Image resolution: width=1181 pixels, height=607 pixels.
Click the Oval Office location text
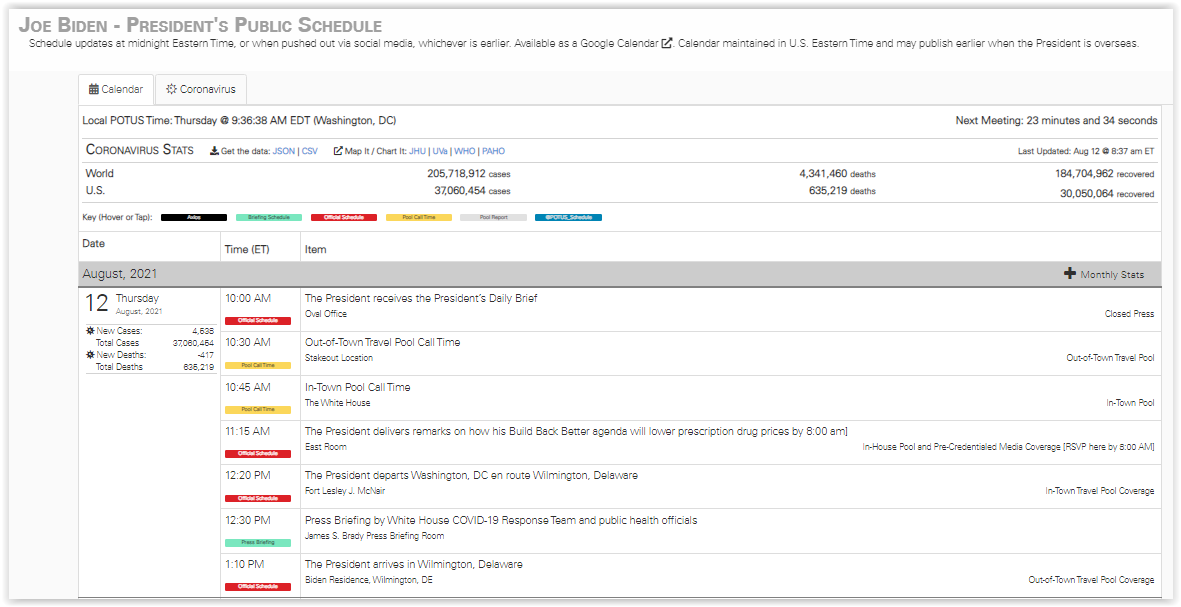(x=326, y=313)
